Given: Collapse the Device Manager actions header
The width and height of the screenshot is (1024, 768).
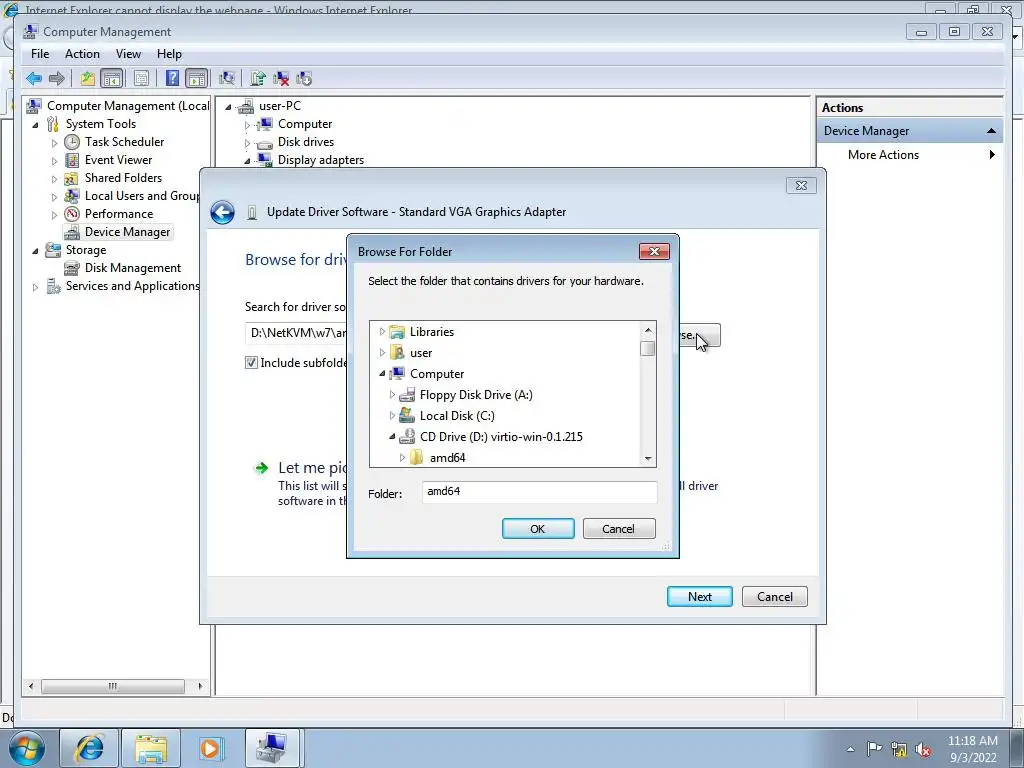Looking at the screenshot, I should click(991, 131).
